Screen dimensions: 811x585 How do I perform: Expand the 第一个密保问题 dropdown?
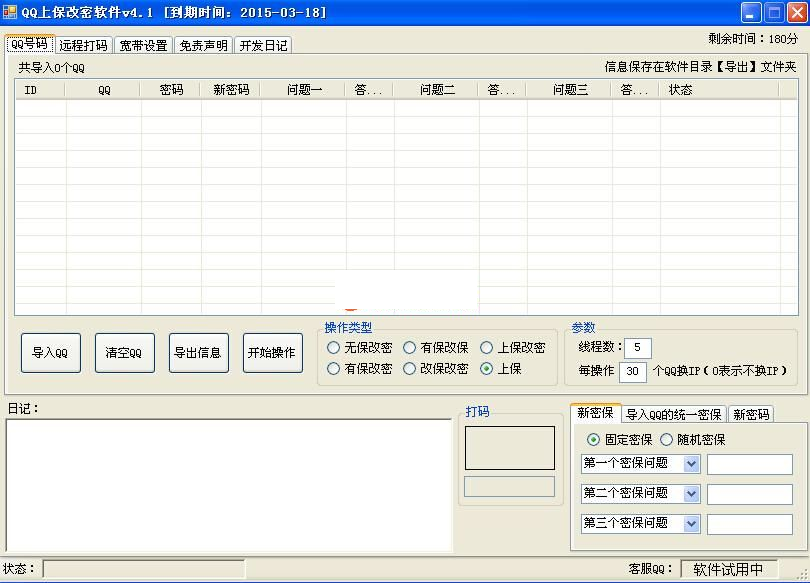click(691, 464)
